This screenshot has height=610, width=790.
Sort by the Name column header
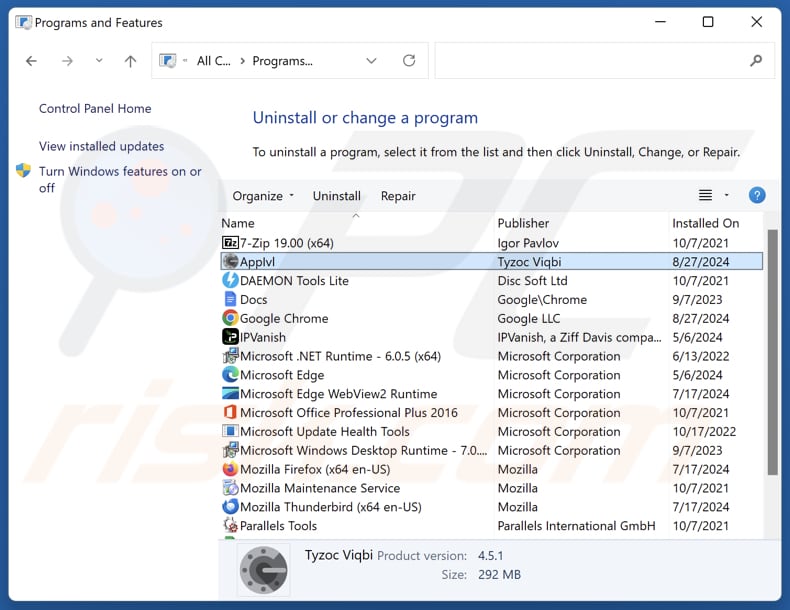(x=238, y=223)
